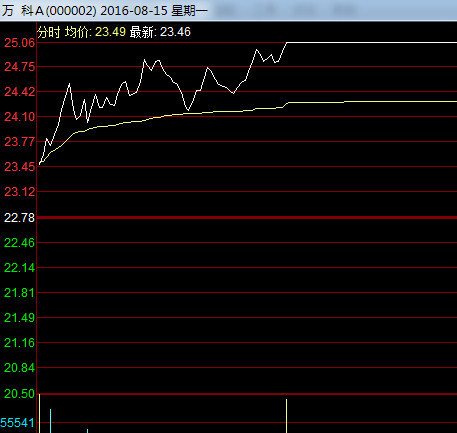Click the opening yellow volume bar
Image resolution: width=457 pixels, height=433 pixels.
(40, 413)
